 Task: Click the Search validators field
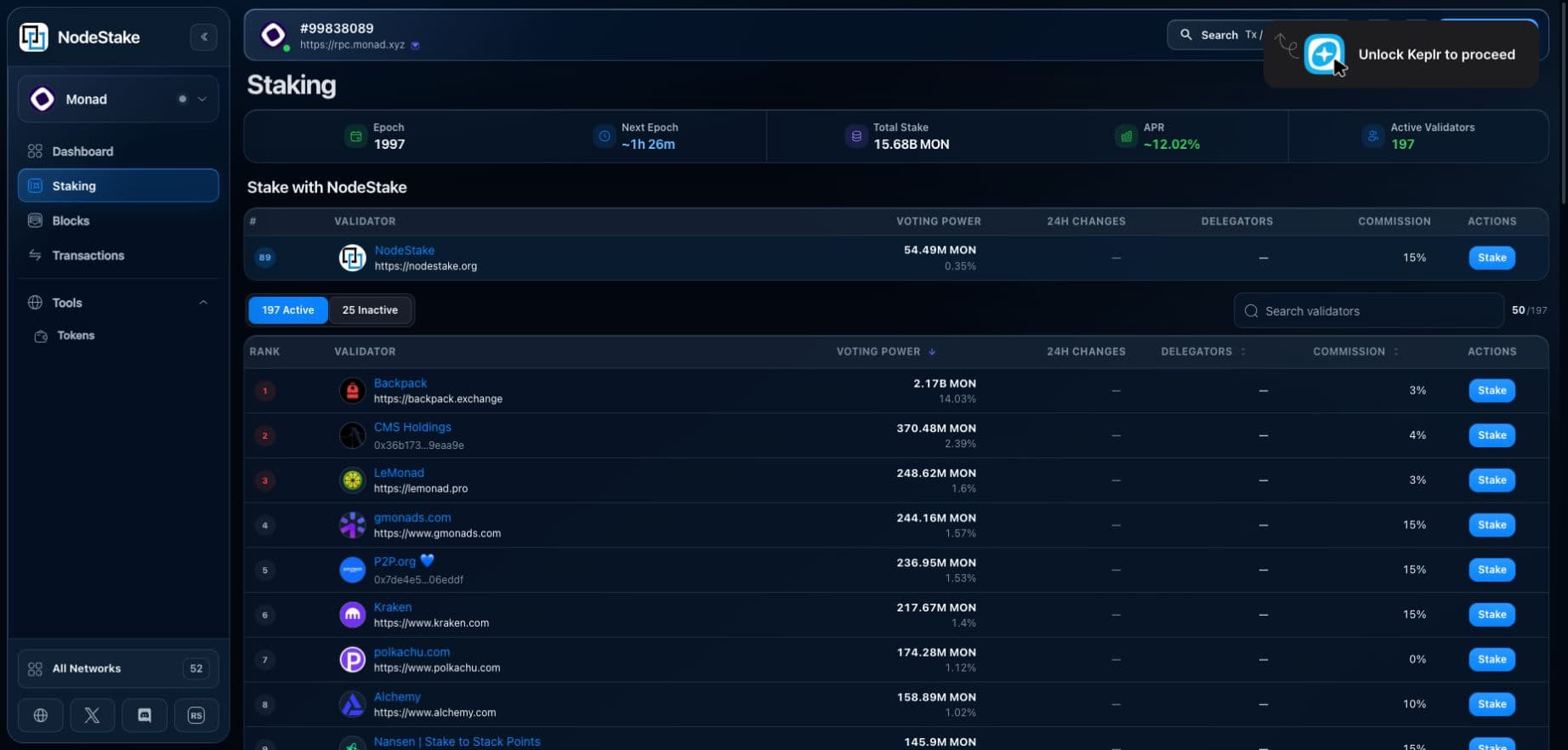pyautogui.click(x=1368, y=311)
